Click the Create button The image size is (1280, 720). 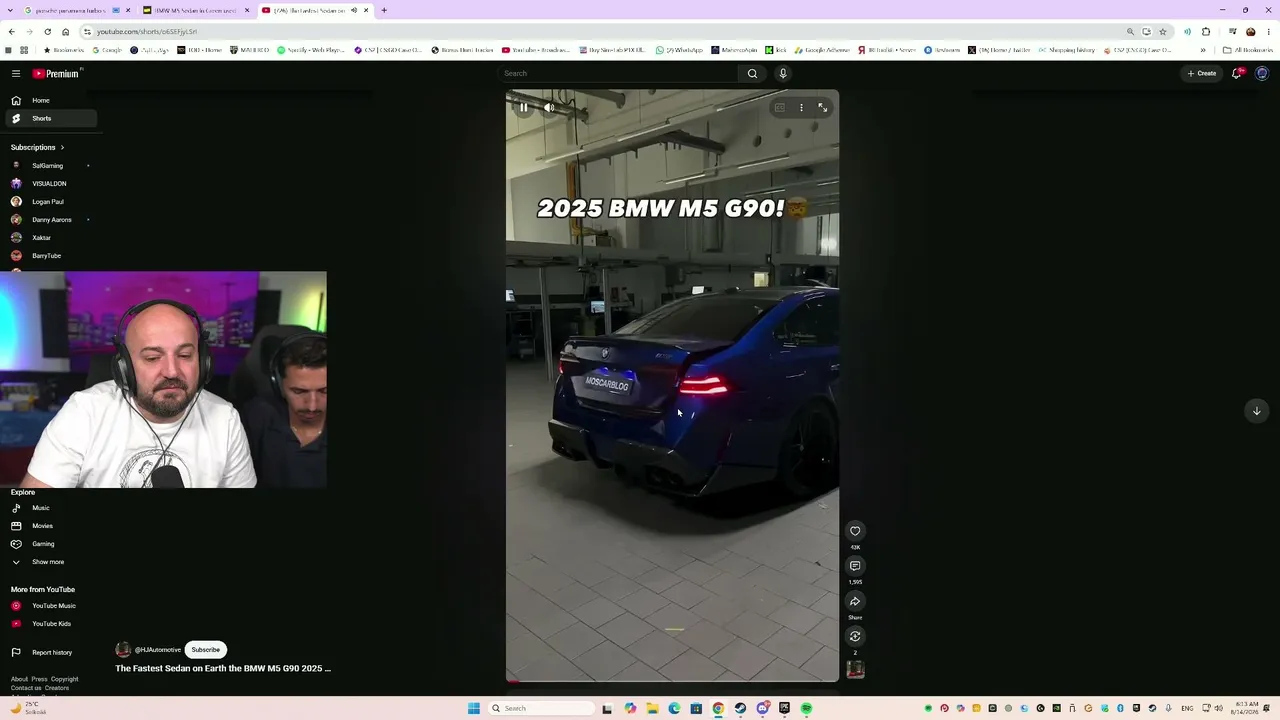pos(1201,73)
